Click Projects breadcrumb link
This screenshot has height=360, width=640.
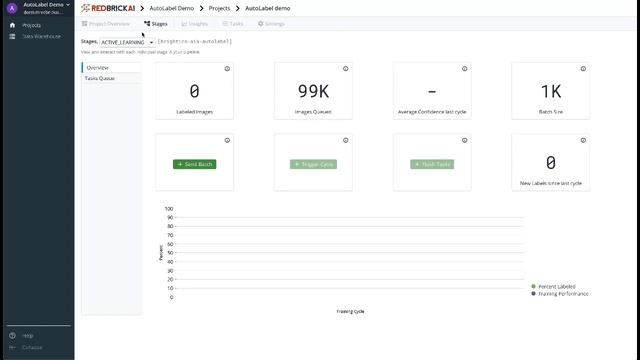219,8
